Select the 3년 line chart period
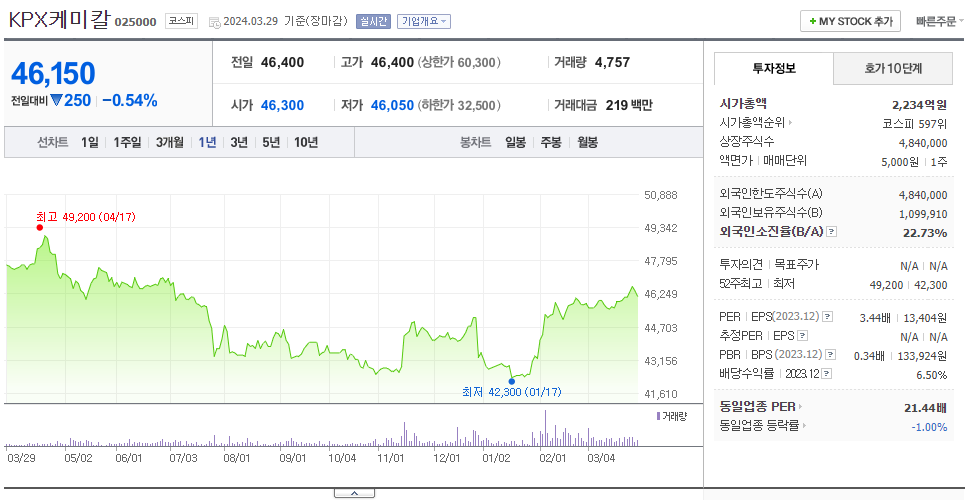 (x=239, y=143)
